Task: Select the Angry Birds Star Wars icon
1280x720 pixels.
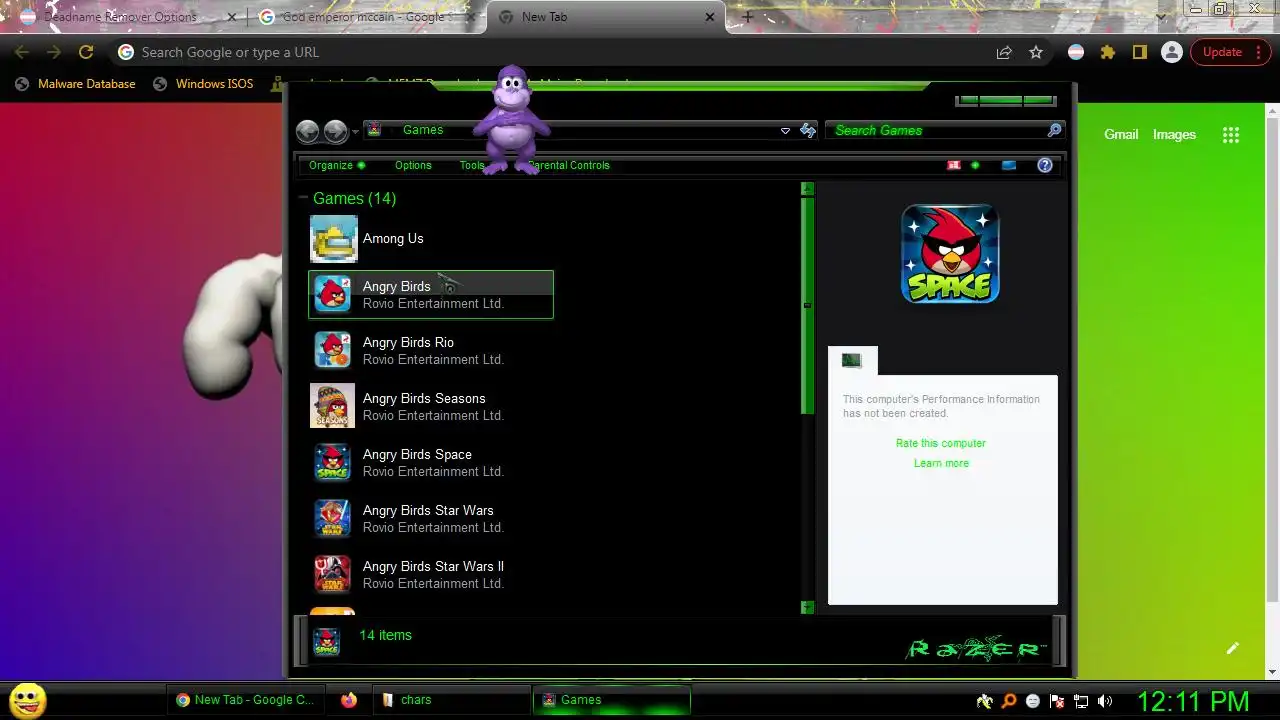Action: click(333, 518)
